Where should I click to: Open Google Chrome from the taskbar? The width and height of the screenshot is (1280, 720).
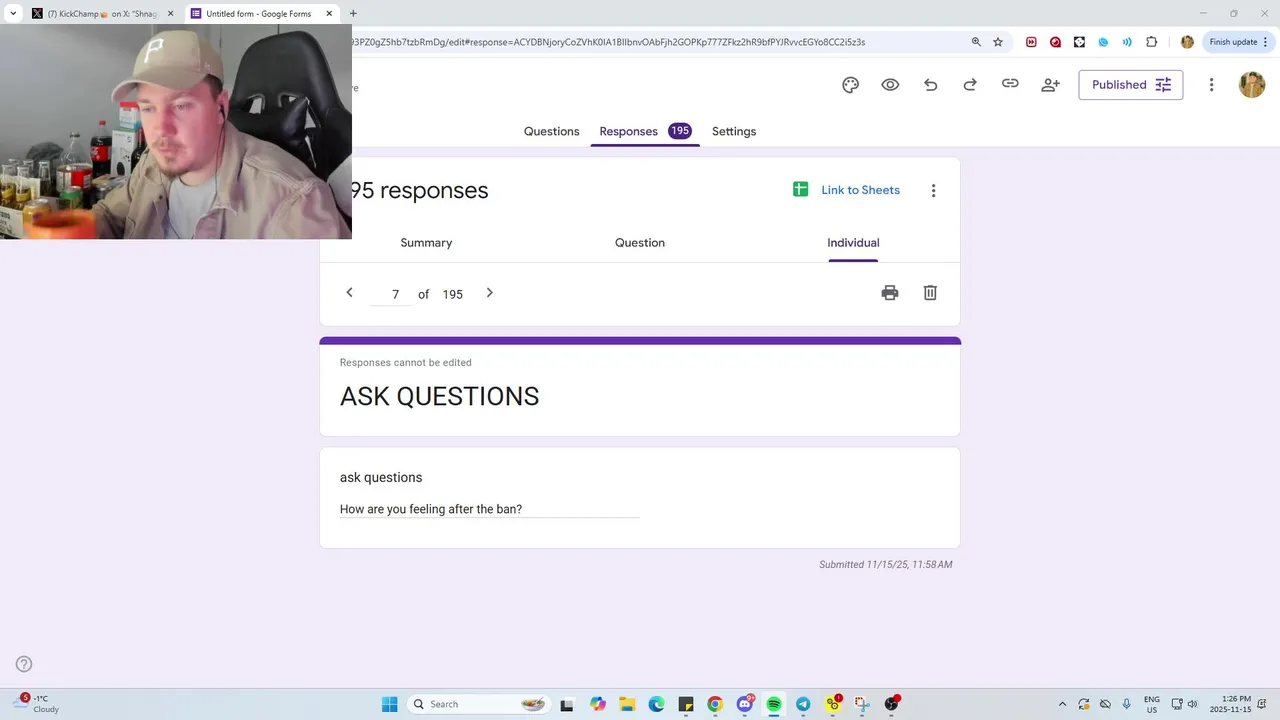(x=715, y=704)
